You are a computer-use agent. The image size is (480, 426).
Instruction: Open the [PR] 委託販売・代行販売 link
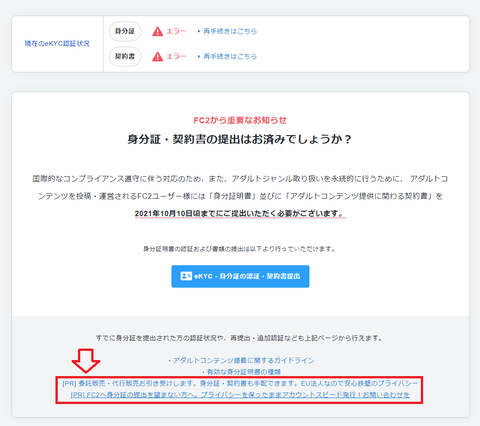[240, 383]
